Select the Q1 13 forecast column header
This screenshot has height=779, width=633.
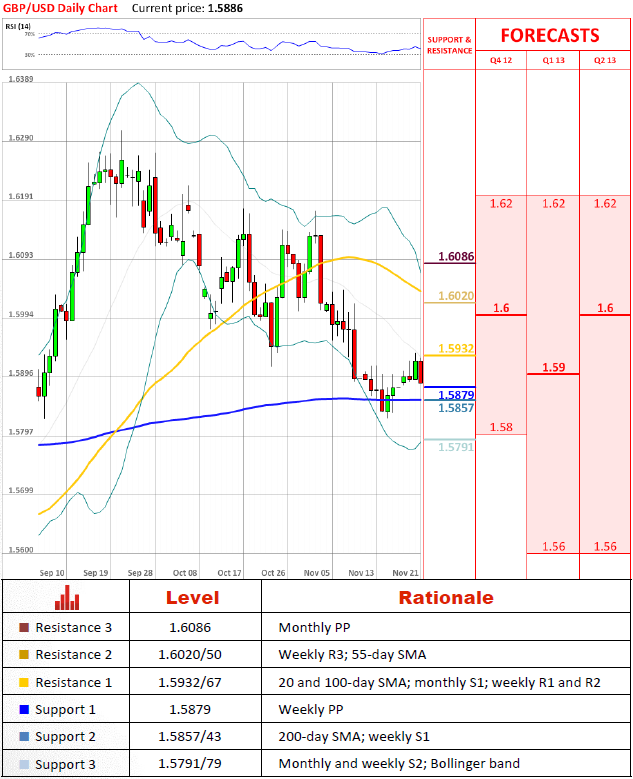tap(553, 61)
